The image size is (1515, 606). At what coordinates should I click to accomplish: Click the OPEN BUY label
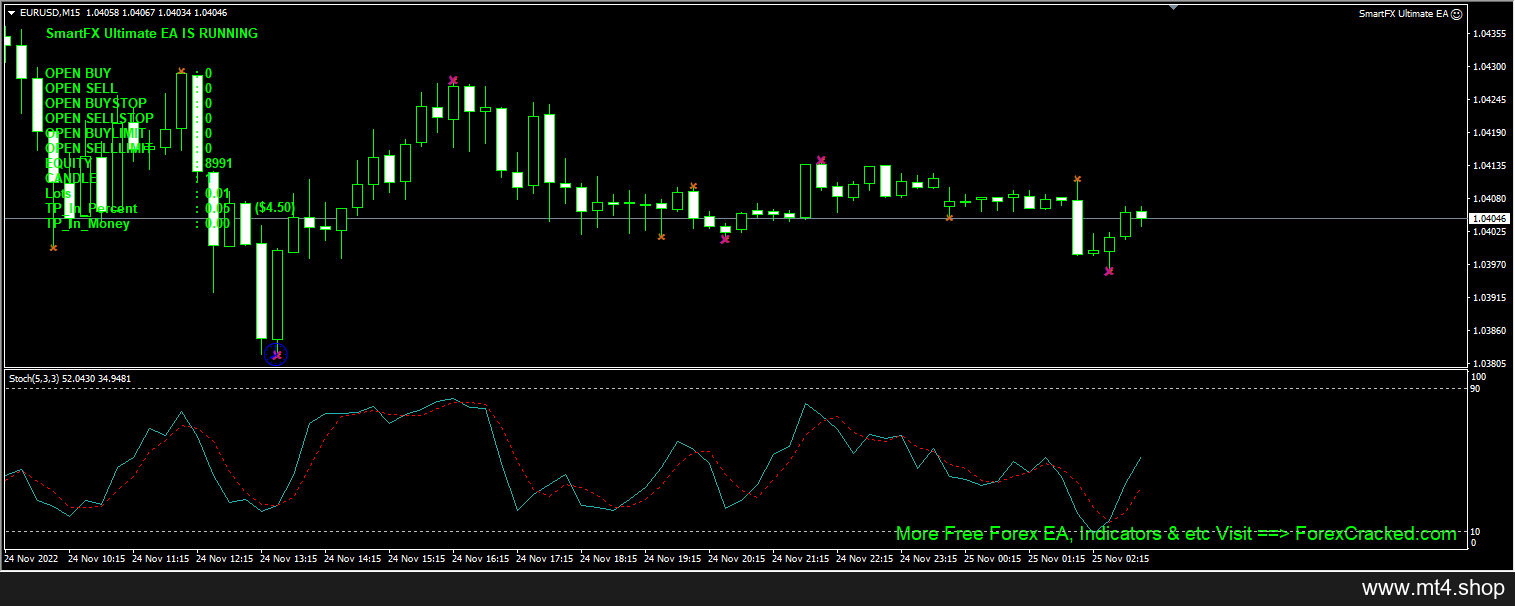coord(78,73)
